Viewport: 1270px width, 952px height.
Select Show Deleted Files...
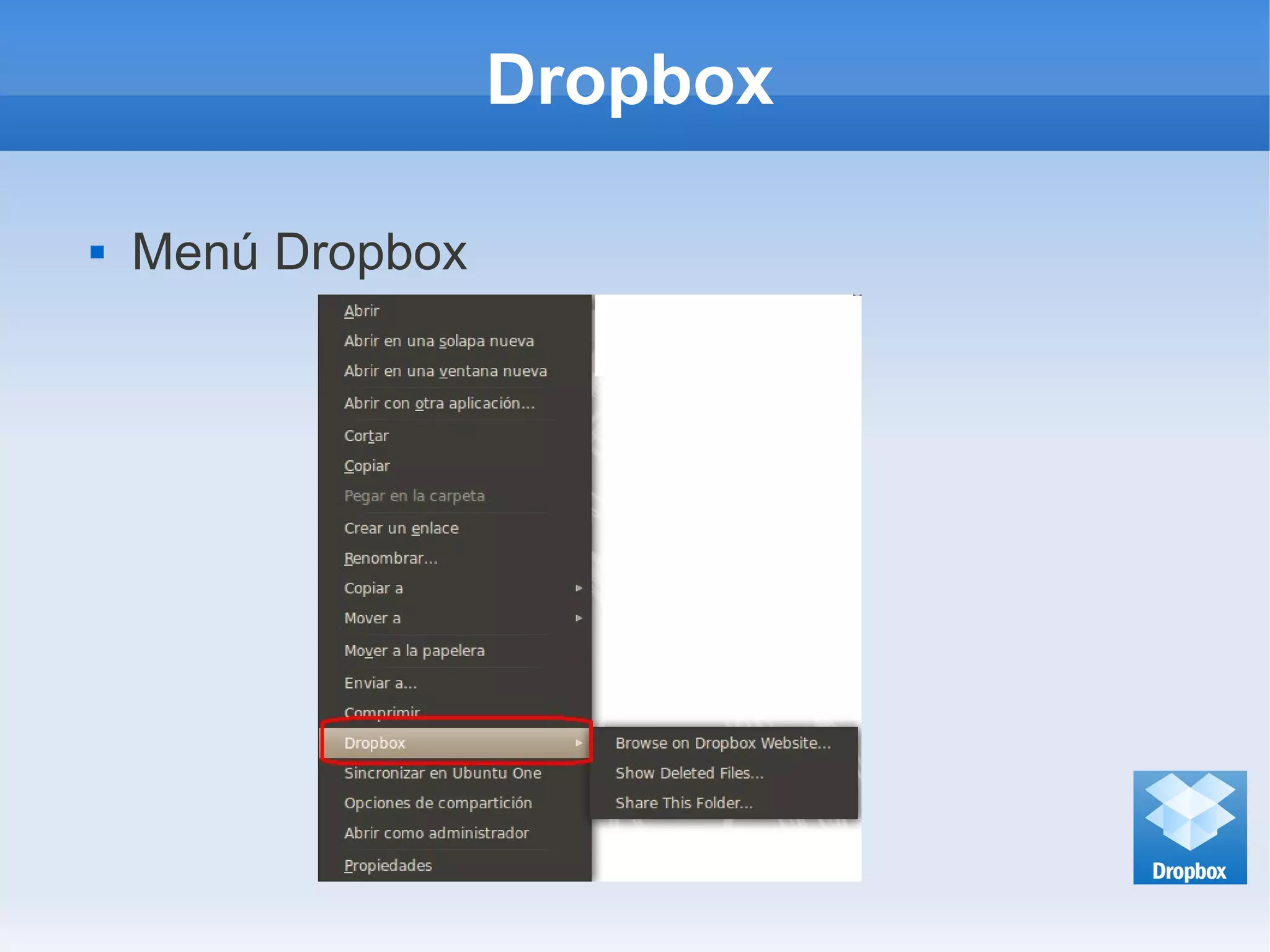click(724, 773)
